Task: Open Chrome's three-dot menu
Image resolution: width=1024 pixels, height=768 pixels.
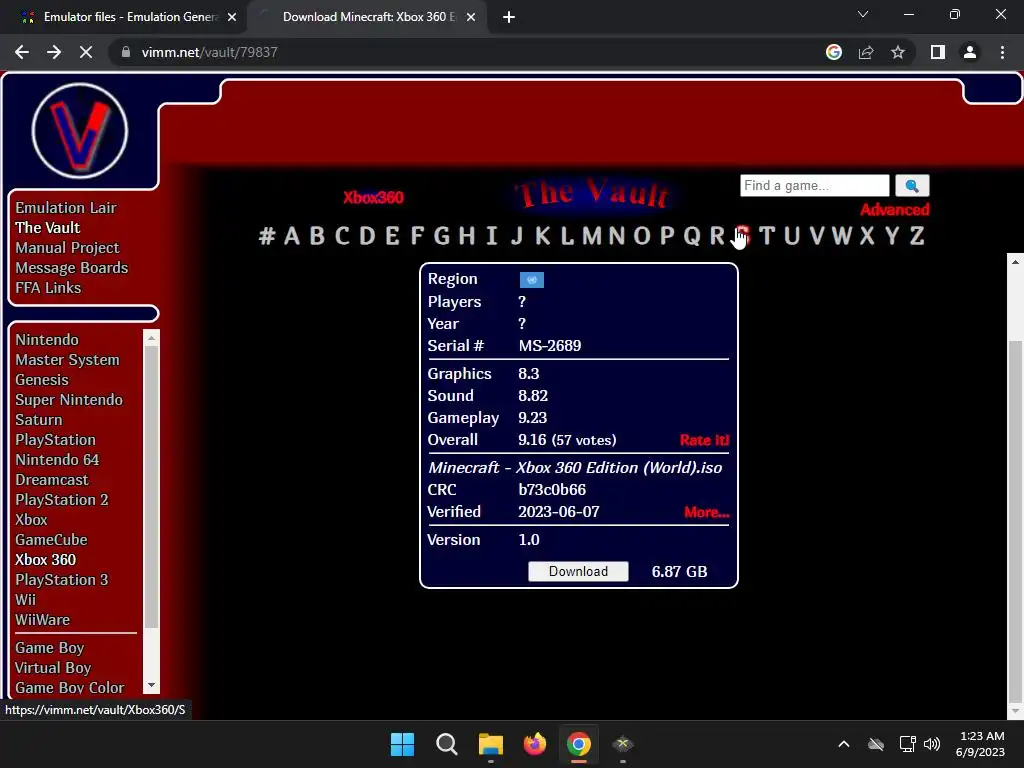Action: click(x=1002, y=52)
